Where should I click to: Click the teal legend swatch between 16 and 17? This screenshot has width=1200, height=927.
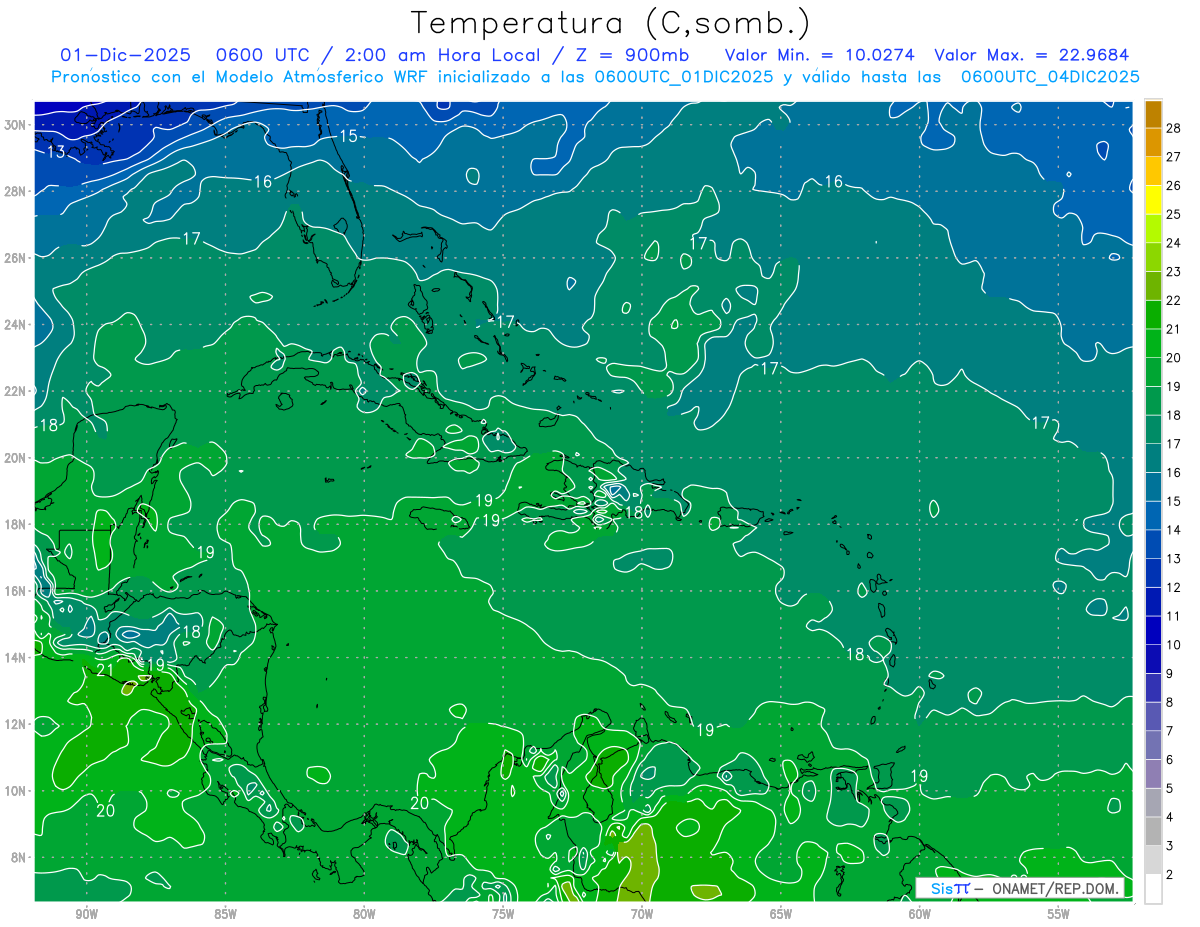(1153, 458)
